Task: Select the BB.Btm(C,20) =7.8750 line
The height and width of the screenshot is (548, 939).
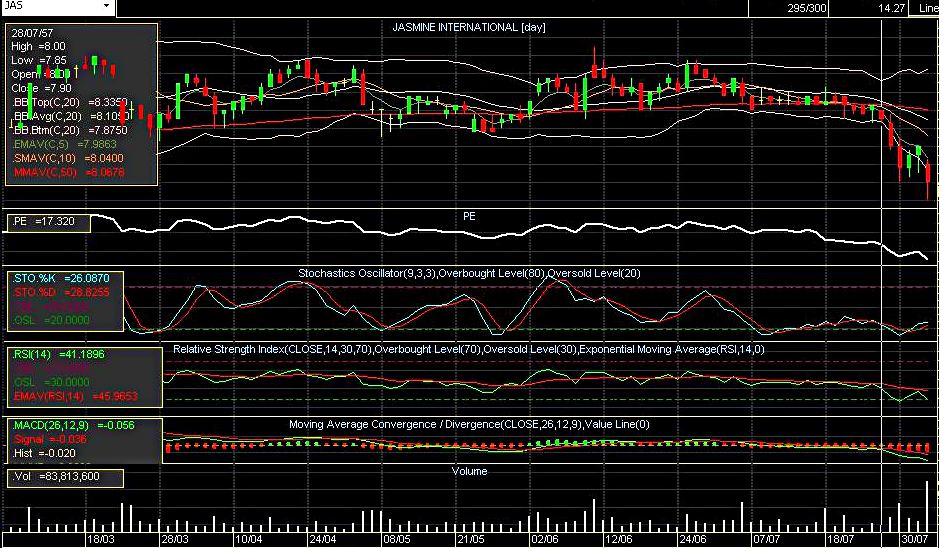Action: 69,130
